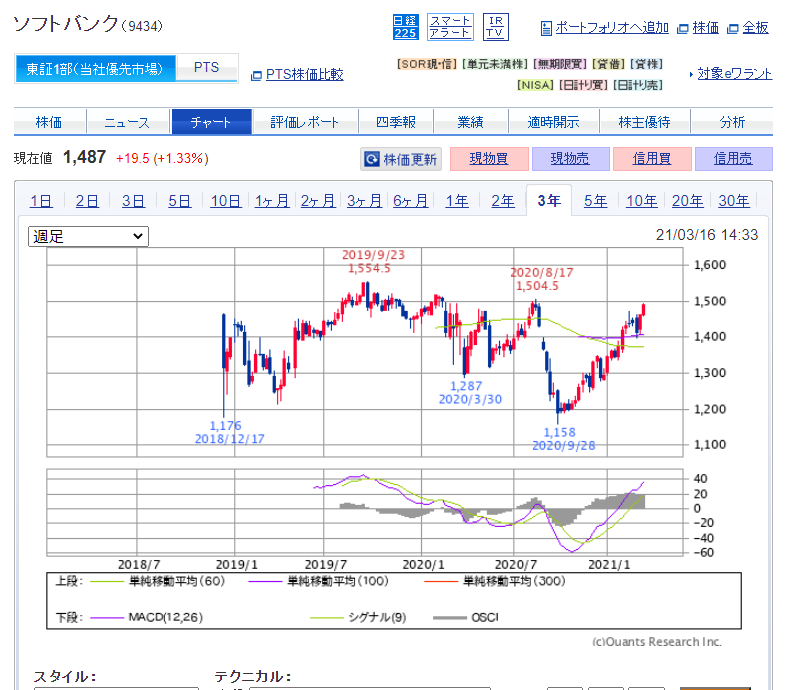The image size is (790, 690).
Task: Select the 2ヶ月 chart period
Action: coord(318,201)
